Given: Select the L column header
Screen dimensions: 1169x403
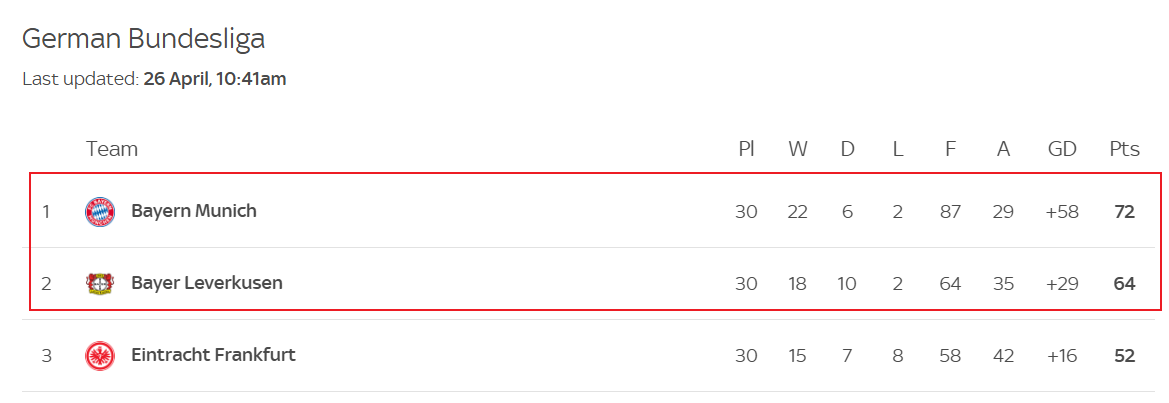Looking at the screenshot, I should (x=898, y=149).
